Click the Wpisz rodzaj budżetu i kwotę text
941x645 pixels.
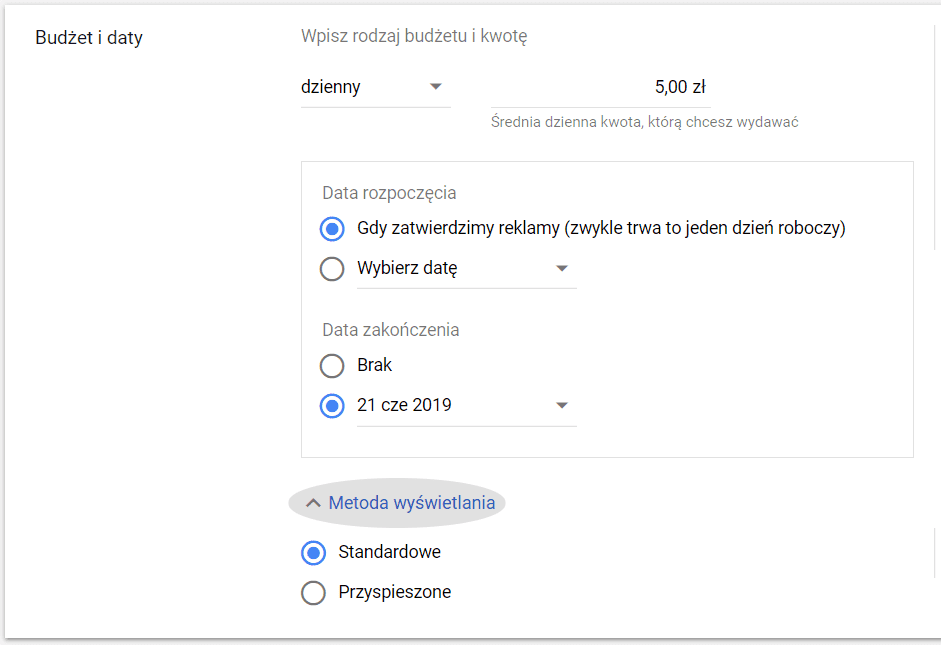point(414,37)
